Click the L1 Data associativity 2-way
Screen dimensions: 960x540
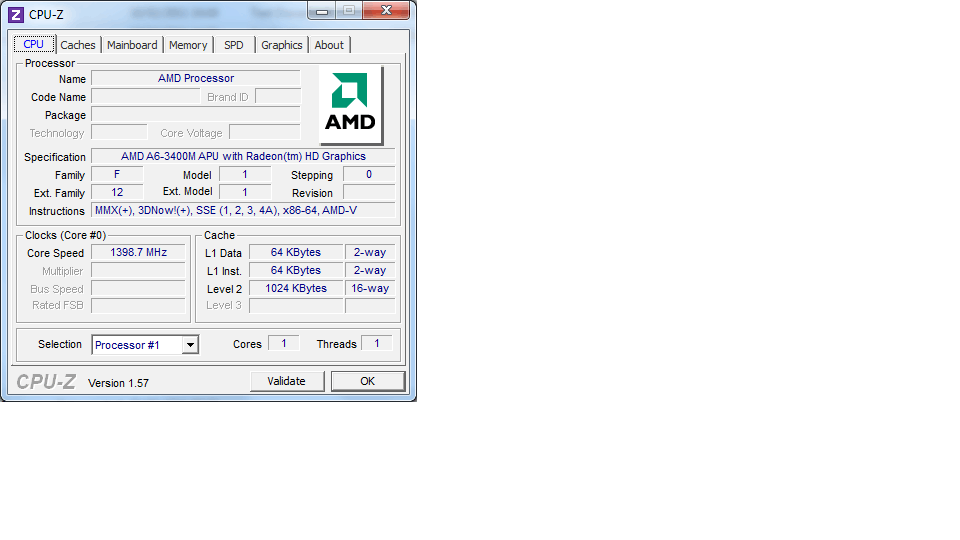[x=370, y=252]
